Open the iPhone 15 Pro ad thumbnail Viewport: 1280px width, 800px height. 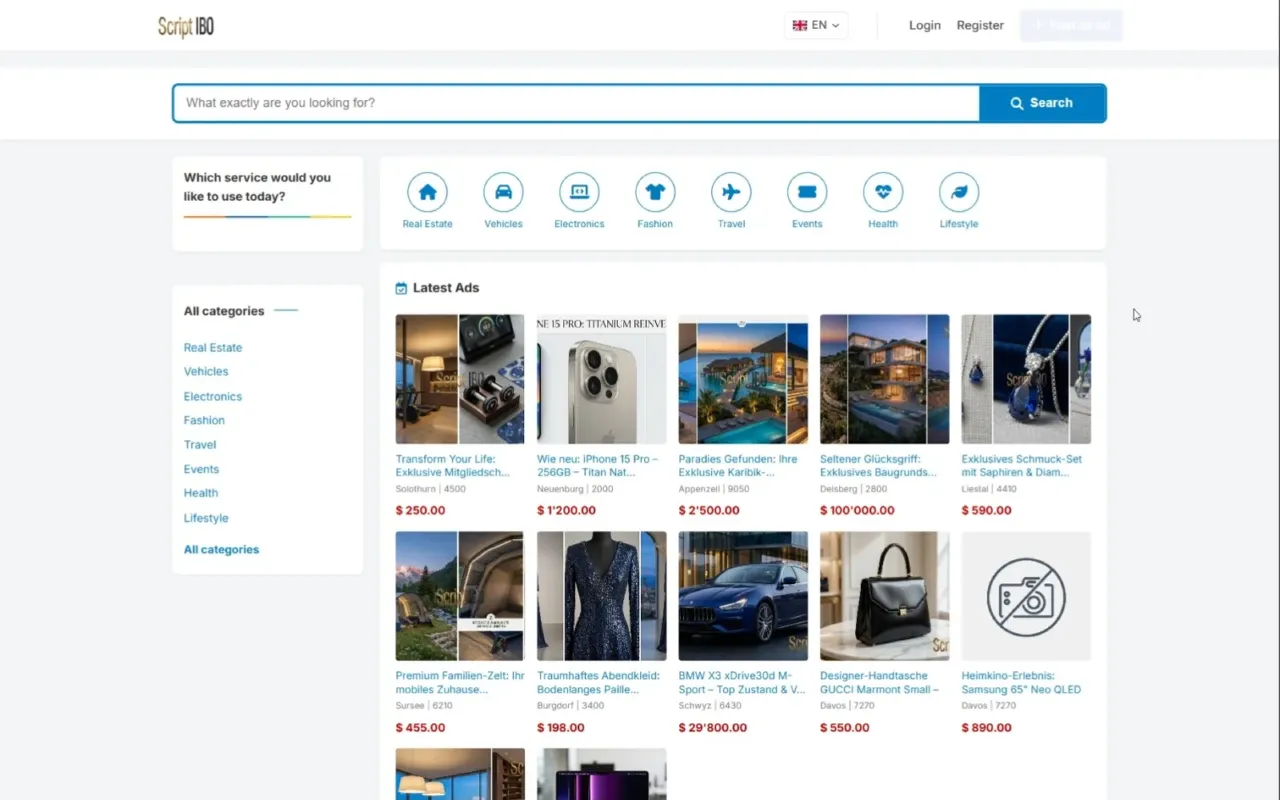click(x=602, y=379)
